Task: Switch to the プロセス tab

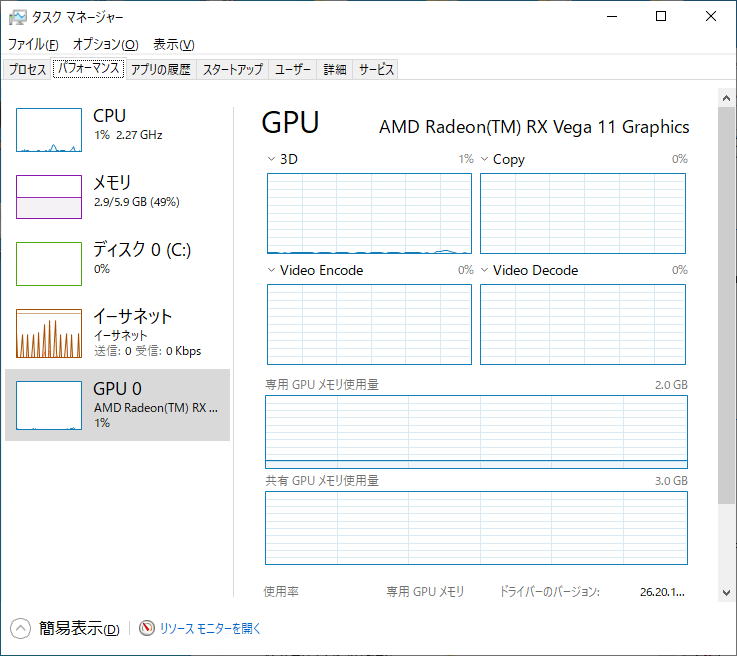Action: point(27,70)
